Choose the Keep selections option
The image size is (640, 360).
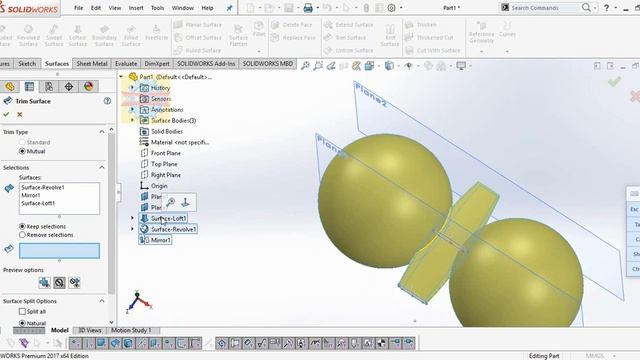[x=22, y=226]
